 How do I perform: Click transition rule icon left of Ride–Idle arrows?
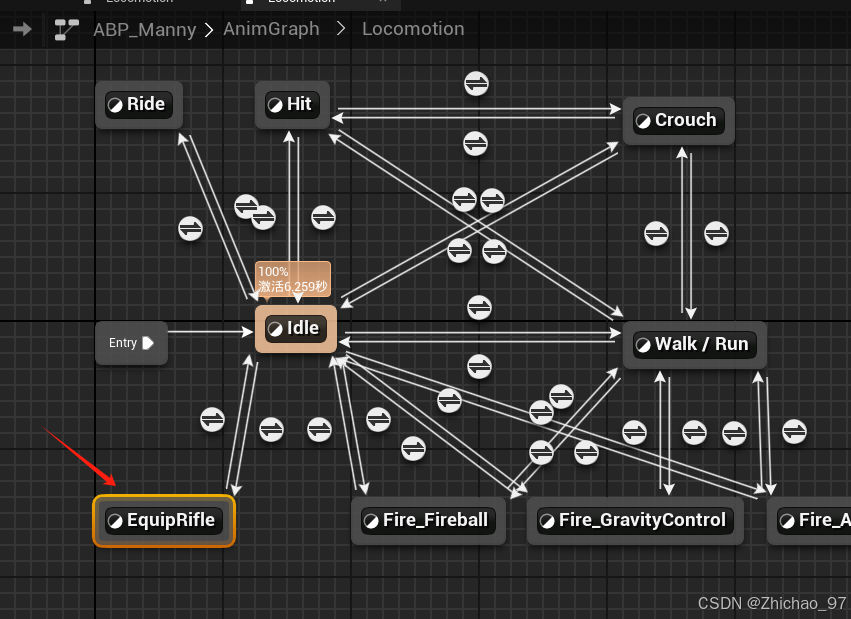(x=190, y=228)
